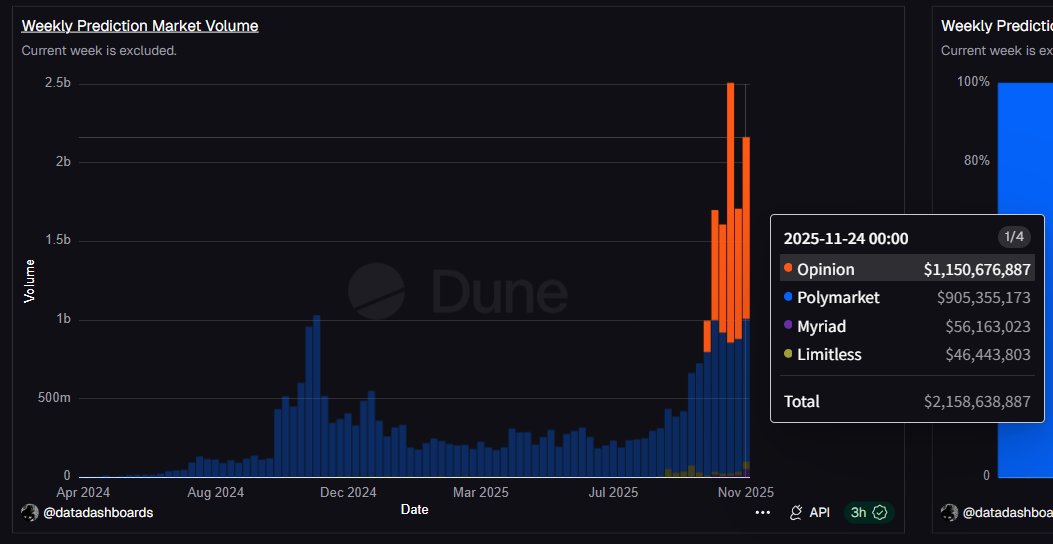The width and height of the screenshot is (1053, 544).
Task: Click the 100% label on right chart
Action: pos(973,82)
